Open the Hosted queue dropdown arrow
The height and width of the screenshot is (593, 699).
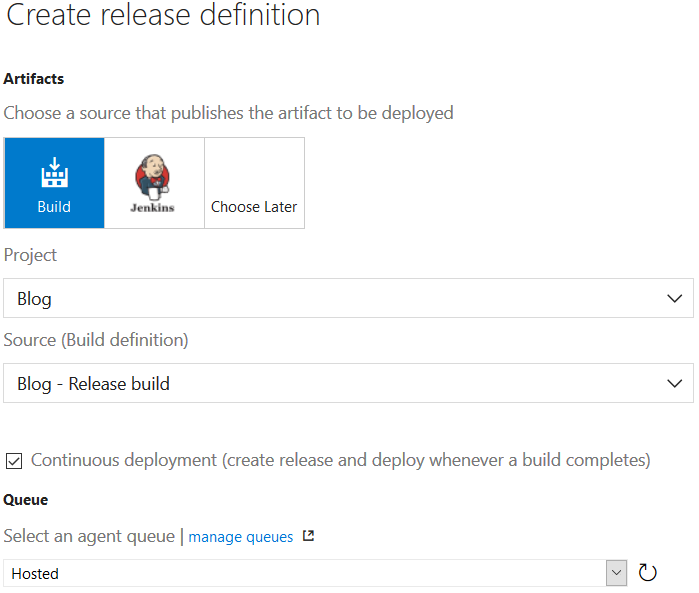(617, 573)
